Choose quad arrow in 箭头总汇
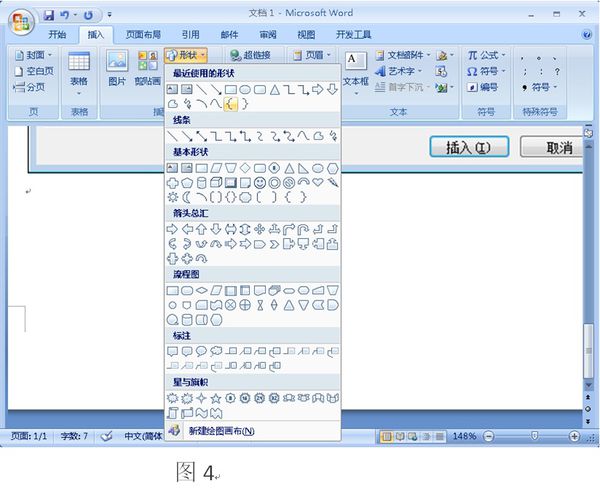Screen dimensions: 600x492 pos(259,229)
